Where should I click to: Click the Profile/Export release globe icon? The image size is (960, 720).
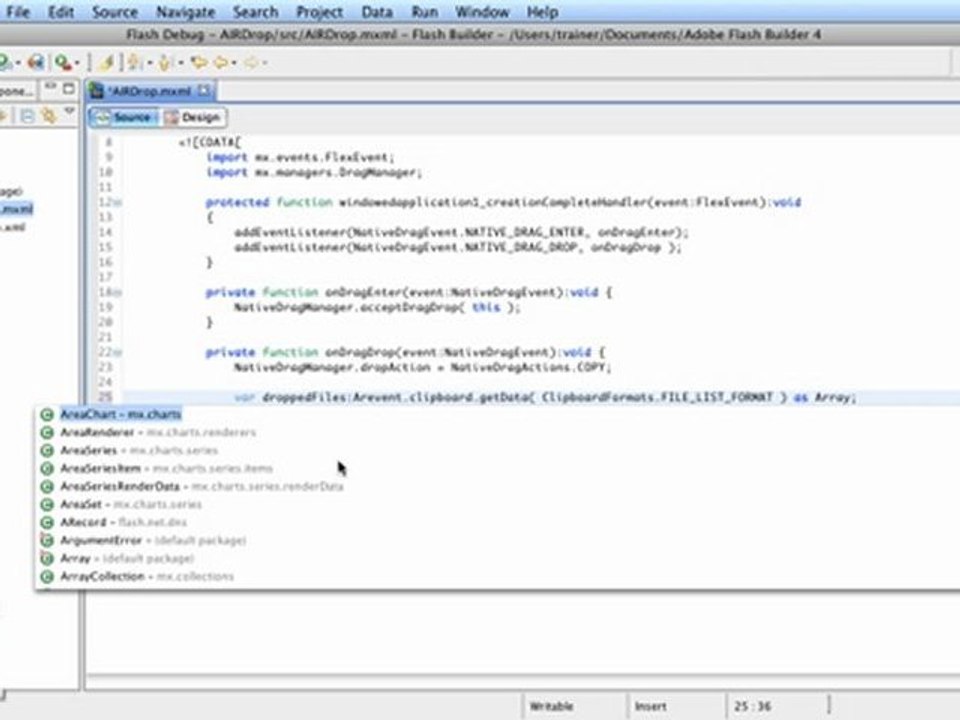pos(36,62)
